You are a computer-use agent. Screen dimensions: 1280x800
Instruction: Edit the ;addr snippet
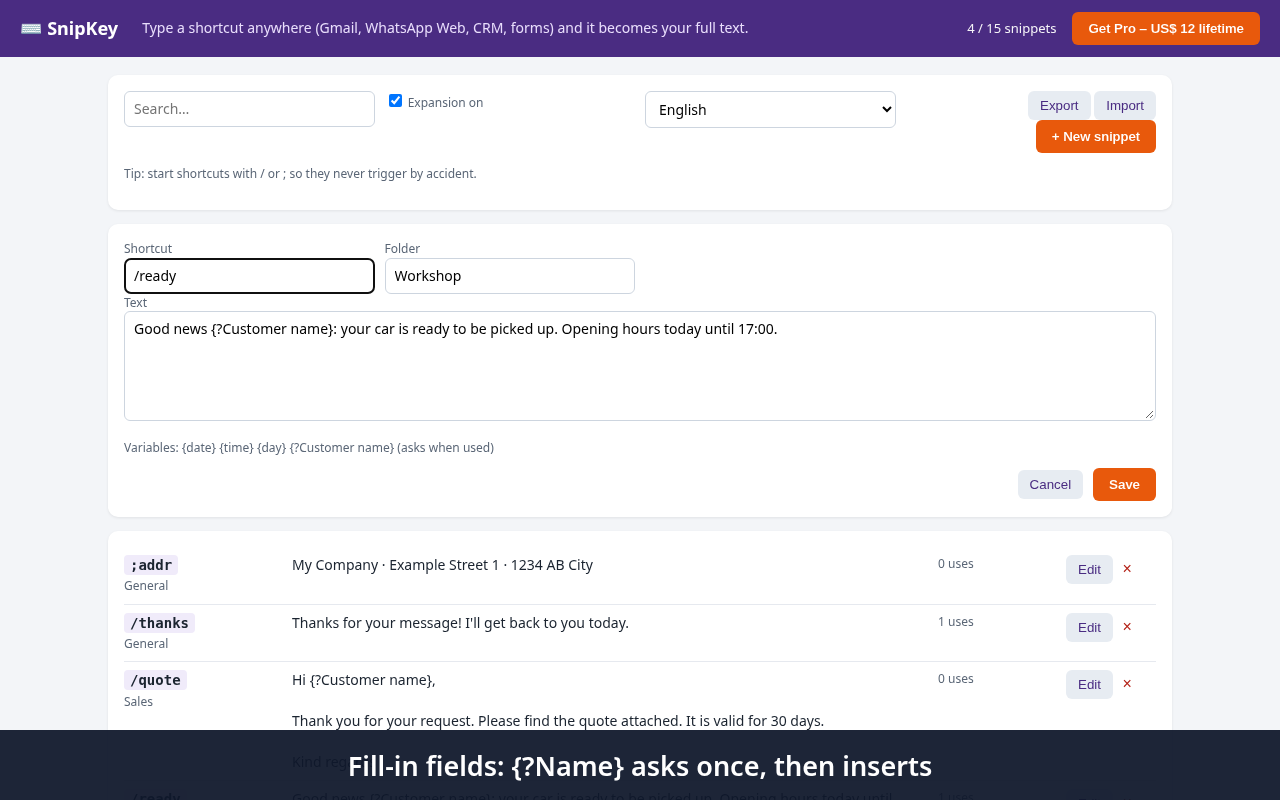click(x=1089, y=569)
